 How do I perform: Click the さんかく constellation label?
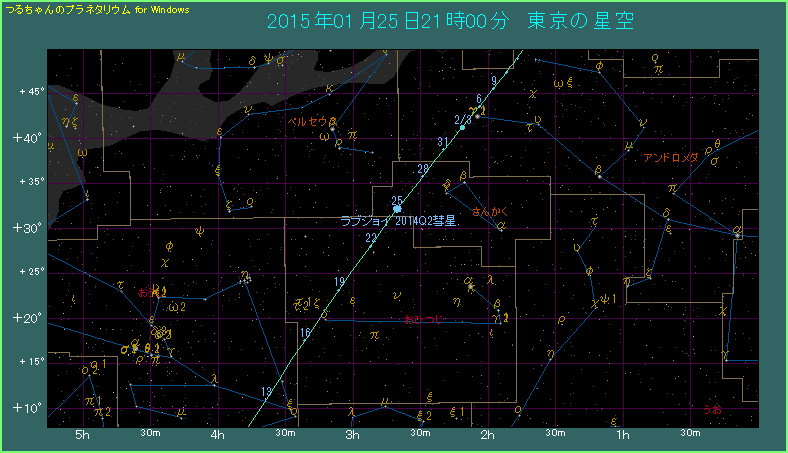click(492, 212)
